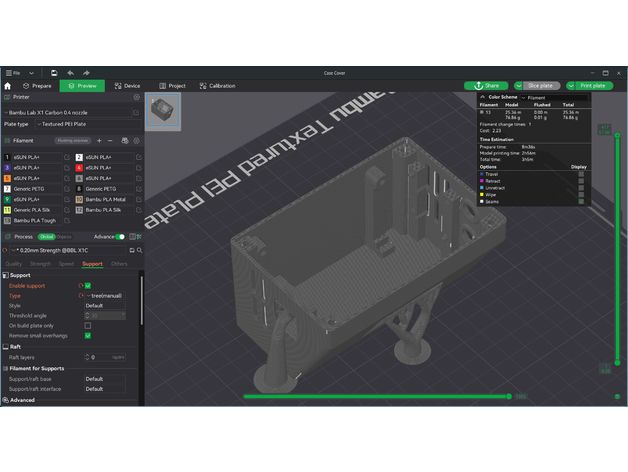This screenshot has height=472, width=628.
Task: Click the Save icon in title bar
Action: pos(52,73)
